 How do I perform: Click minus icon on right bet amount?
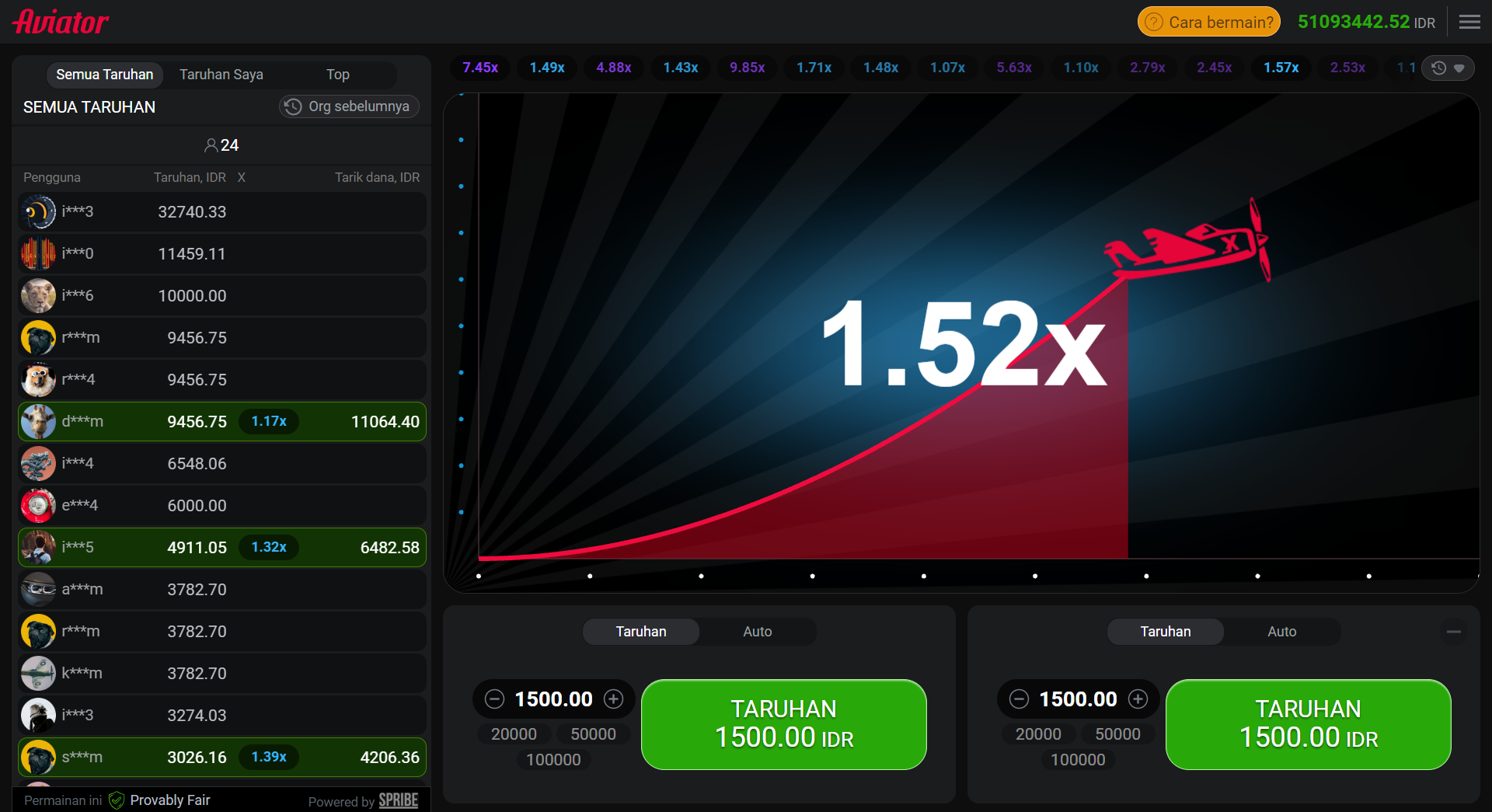pos(1020,699)
